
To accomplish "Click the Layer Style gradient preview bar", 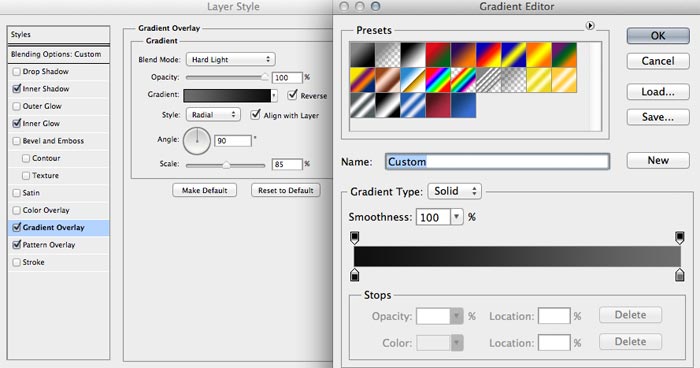I will pyautogui.click(x=227, y=96).
